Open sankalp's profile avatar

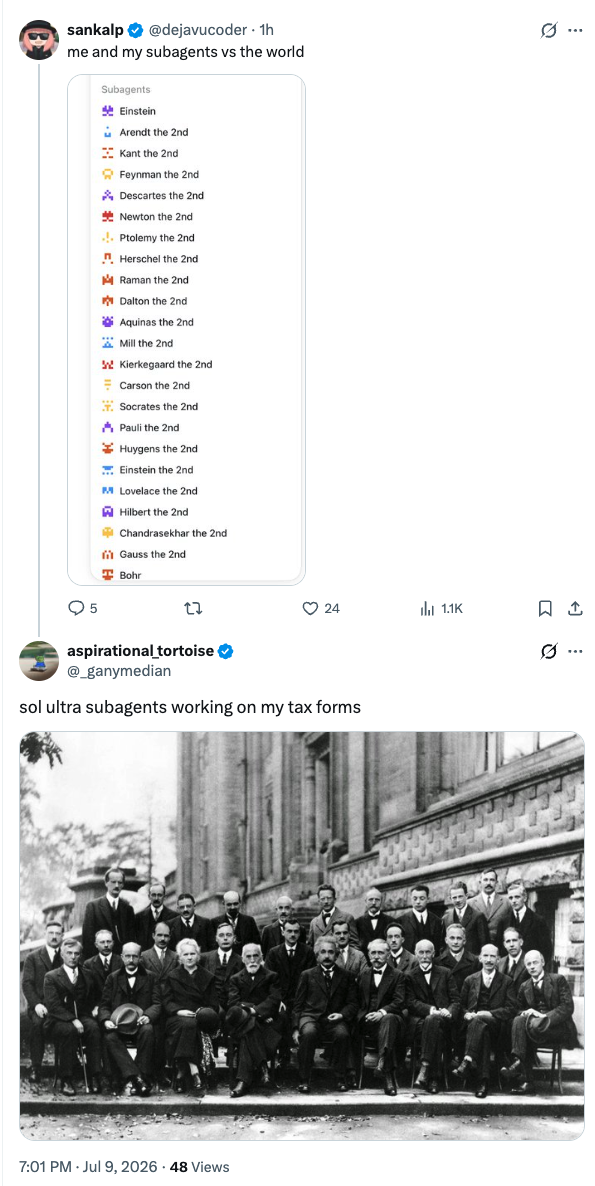tap(39, 39)
